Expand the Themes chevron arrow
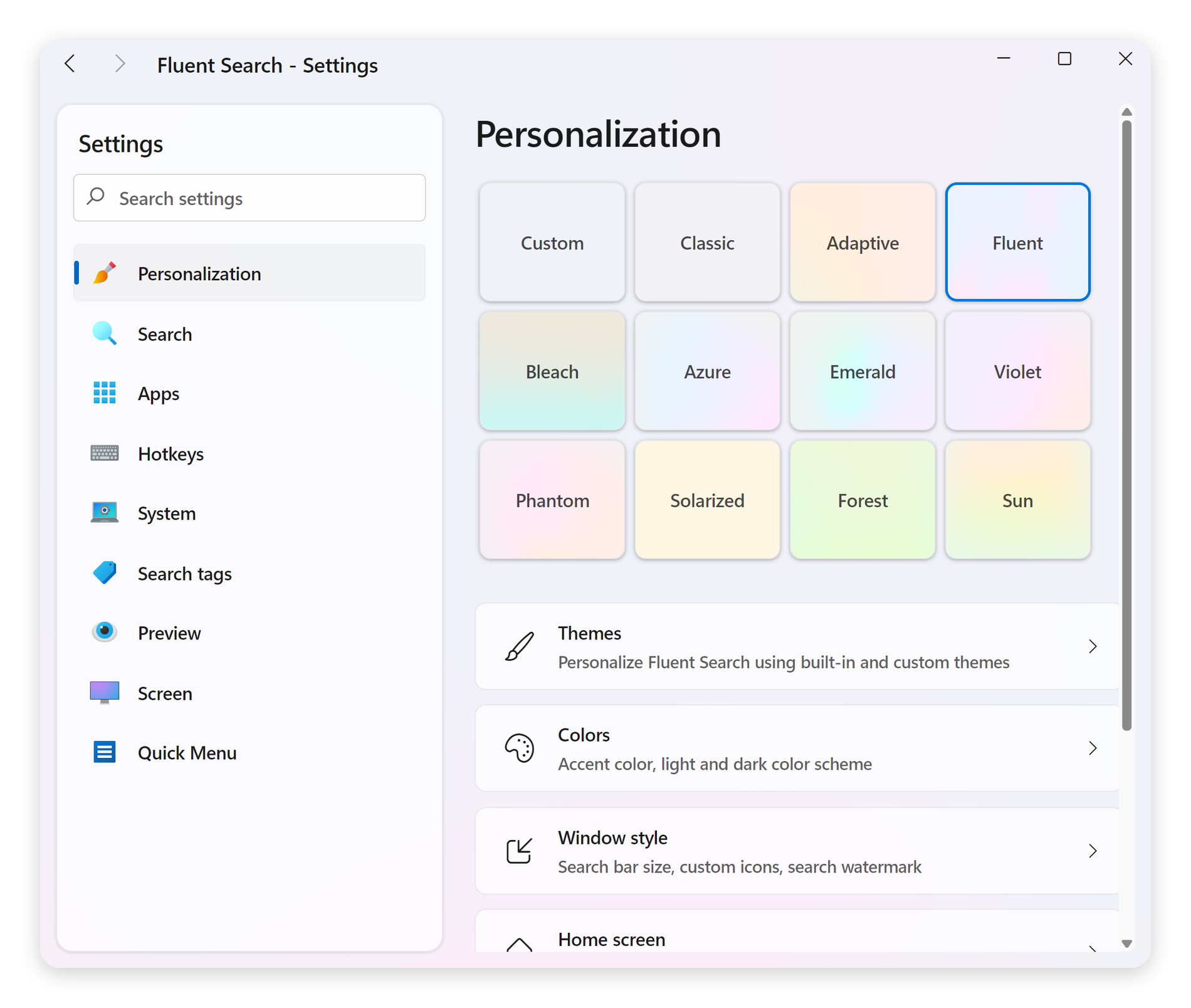This screenshot has height=1008, width=1191. pyautogui.click(x=1093, y=646)
